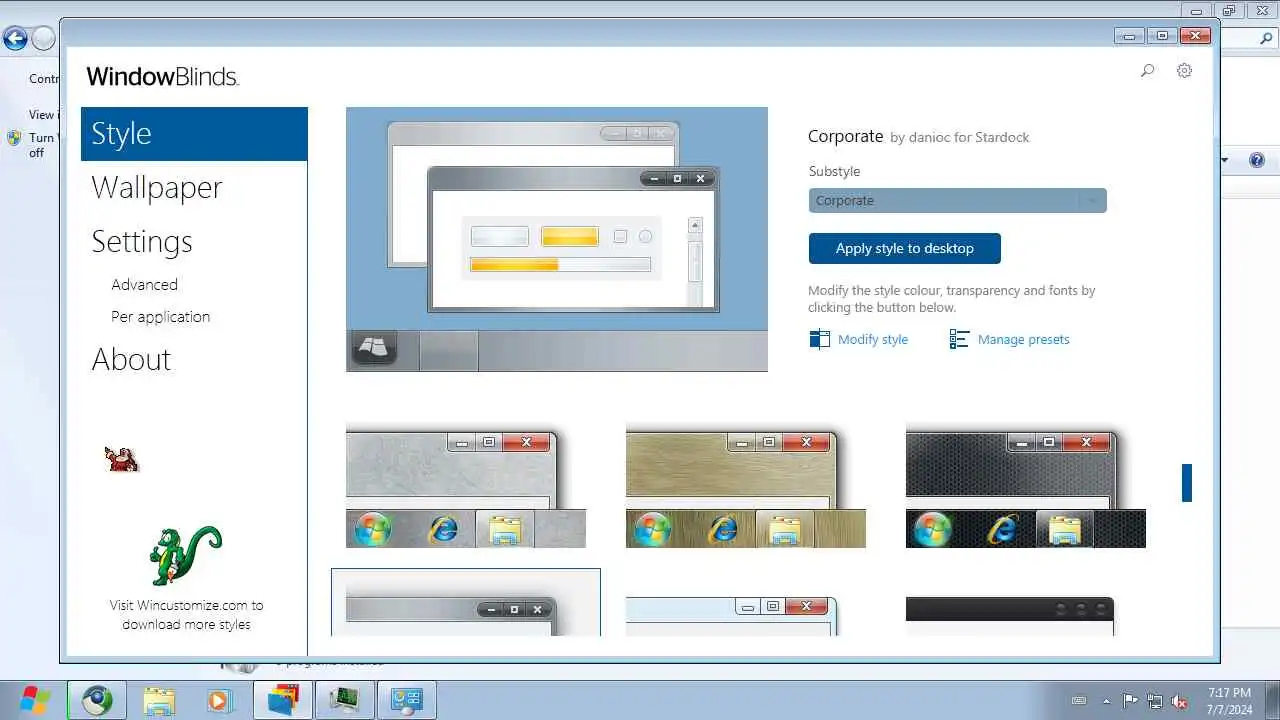Click the large Corporate style preview
Viewport: 1280px width, 720px height.
557,239
